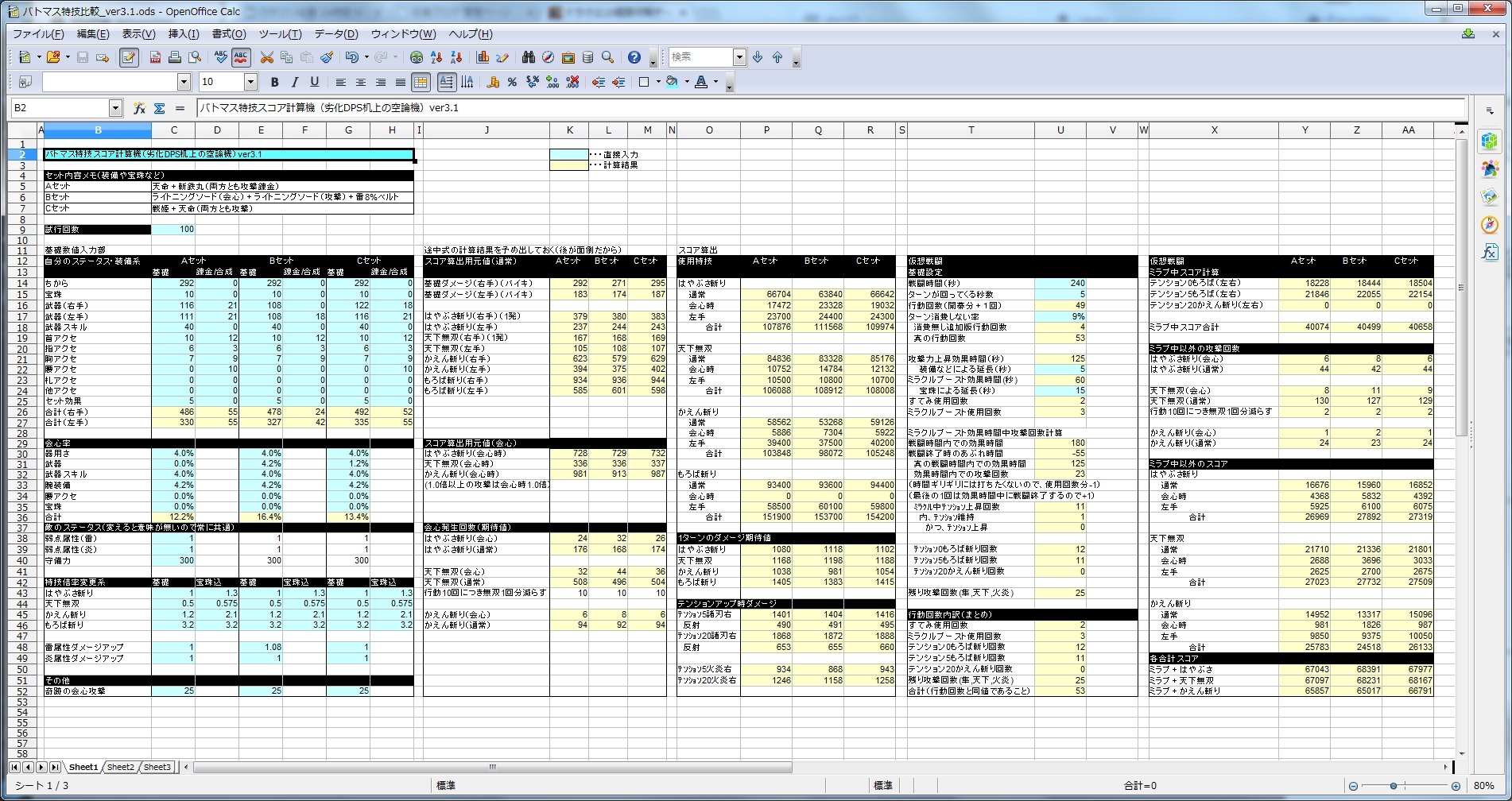The image size is (1512, 801).
Task: Zoom in with the plus button
Action: click(x=1456, y=786)
